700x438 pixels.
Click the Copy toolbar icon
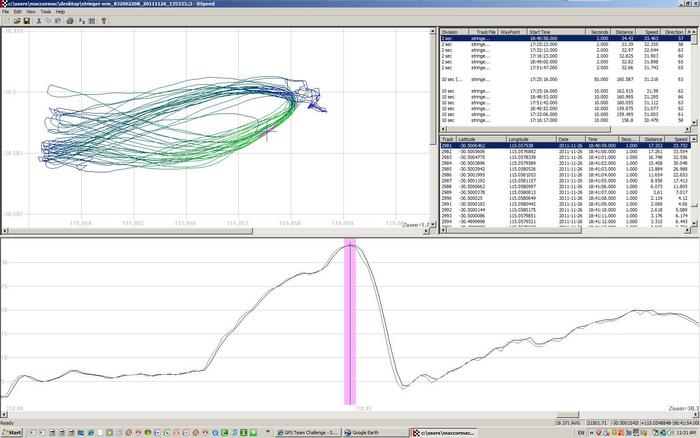pyautogui.click(x=47, y=20)
